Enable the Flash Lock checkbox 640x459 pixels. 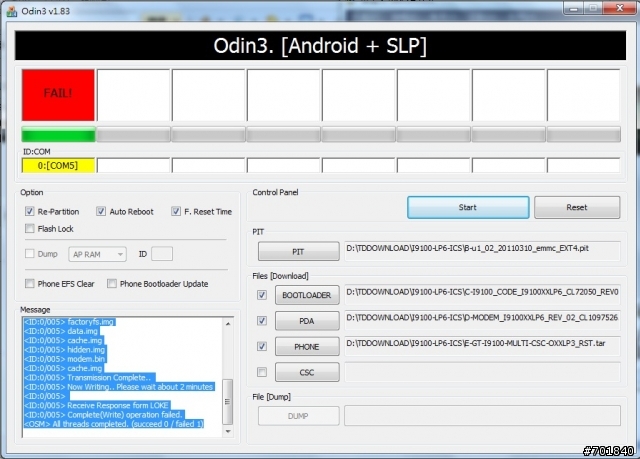(x=29, y=228)
